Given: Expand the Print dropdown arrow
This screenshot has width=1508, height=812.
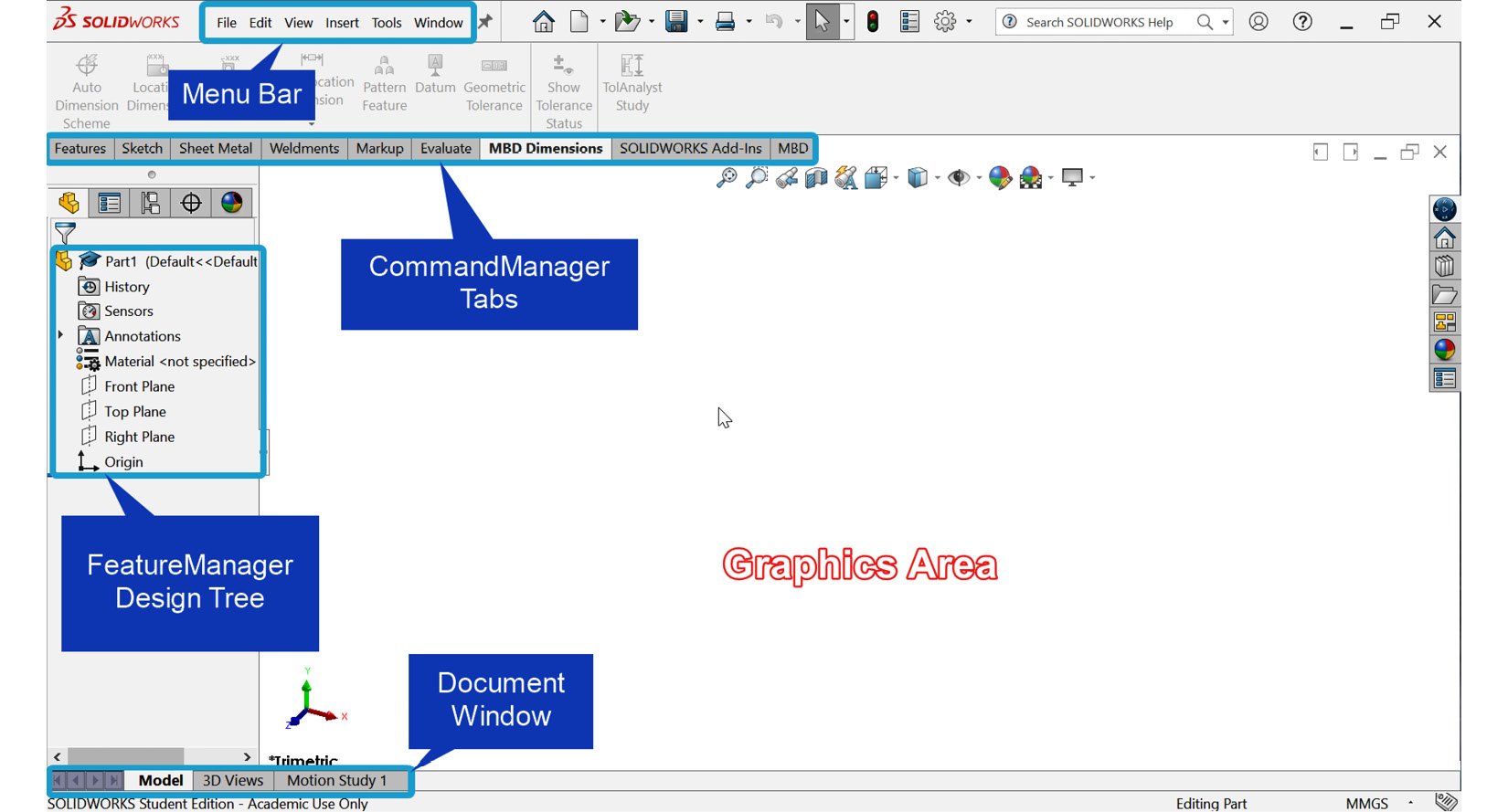Looking at the screenshot, I should click(749, 21).
